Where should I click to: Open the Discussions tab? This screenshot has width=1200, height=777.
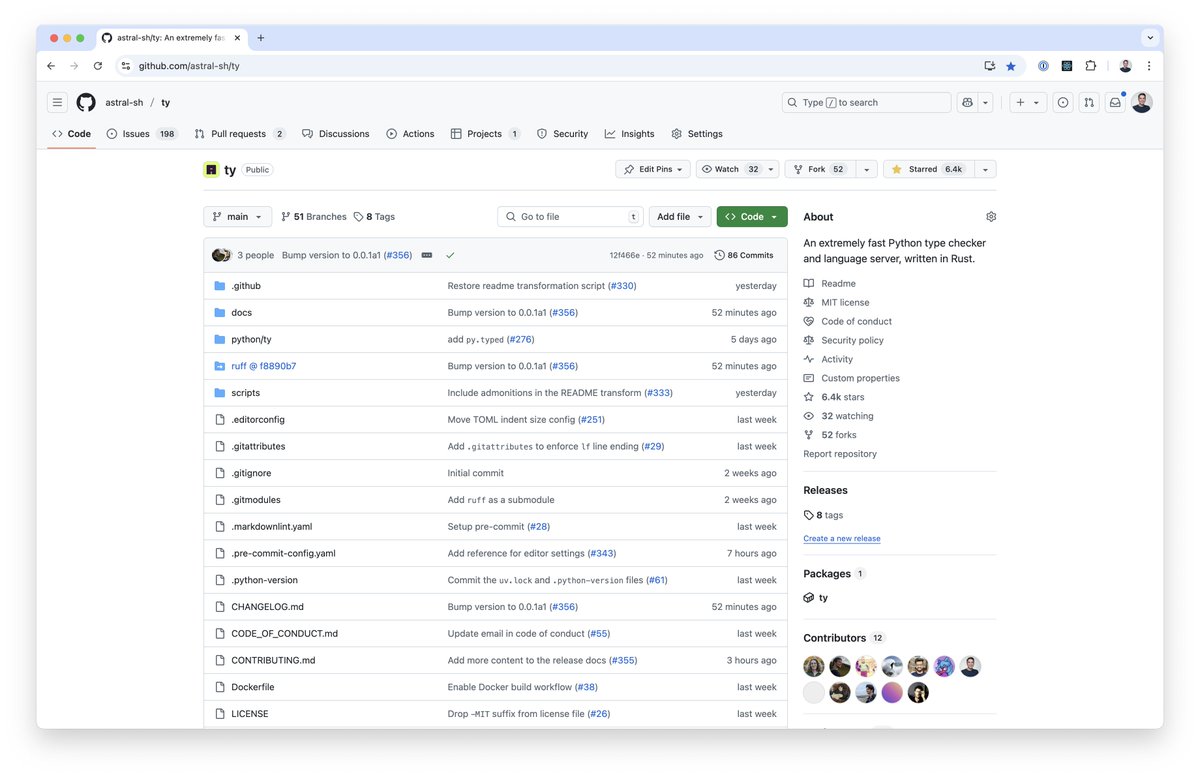pyautogui.click(x=336, y=134)
